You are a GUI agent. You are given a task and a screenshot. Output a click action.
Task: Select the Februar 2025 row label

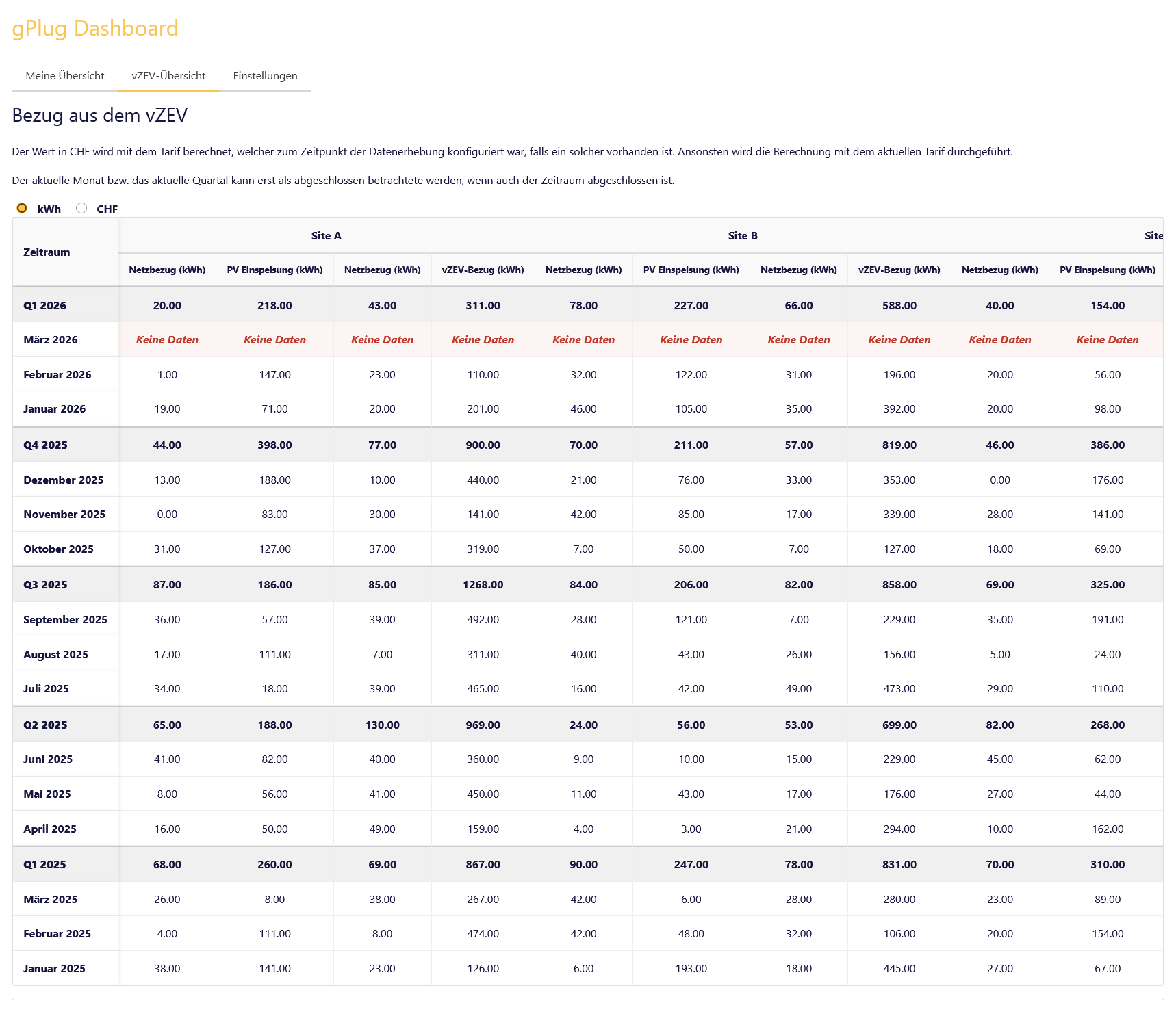click(x=57, y=934)
